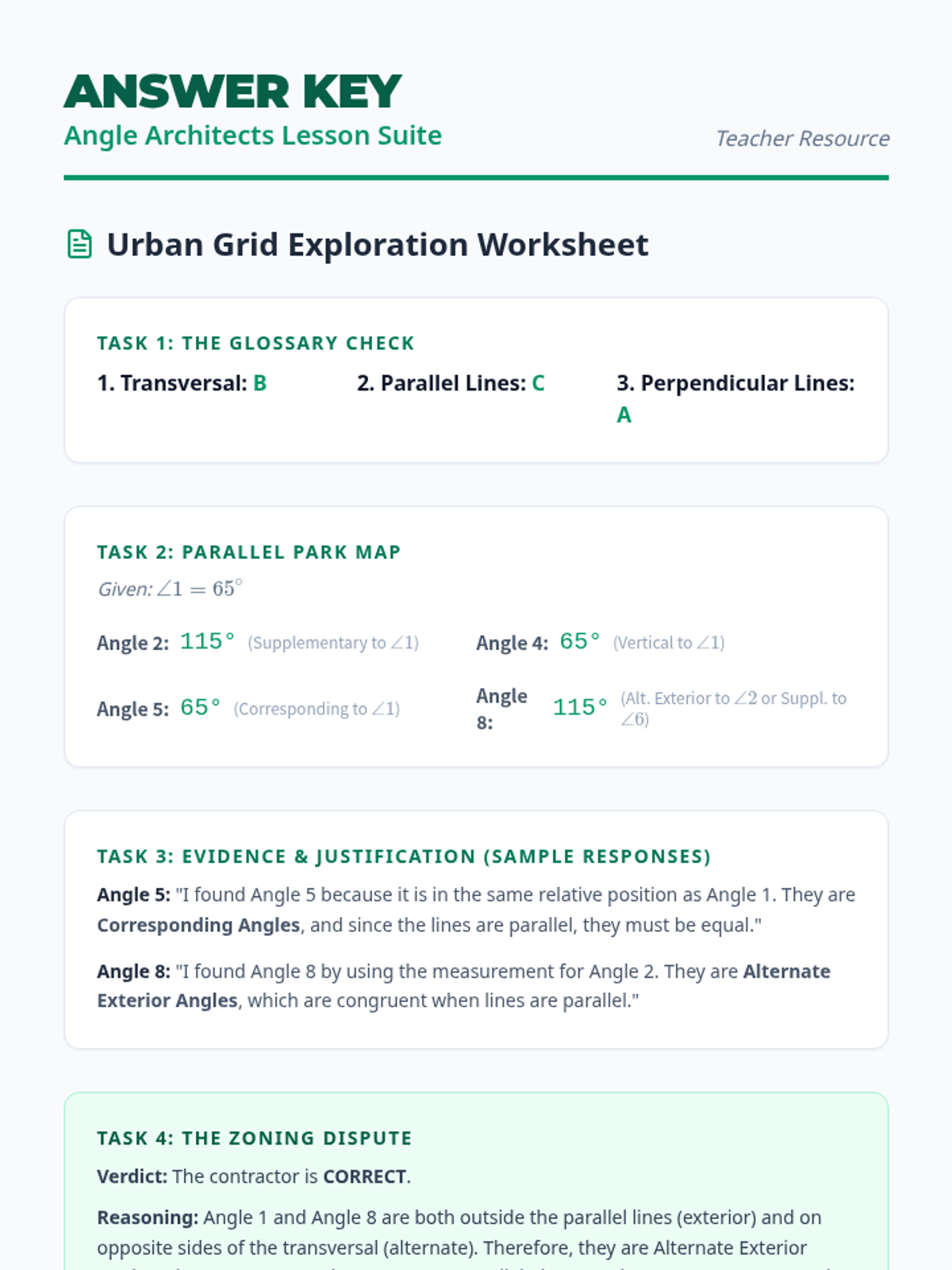
Task: Click the bold Corresponding Angles term
Action: pyautogui.click(x=198, y=926)
